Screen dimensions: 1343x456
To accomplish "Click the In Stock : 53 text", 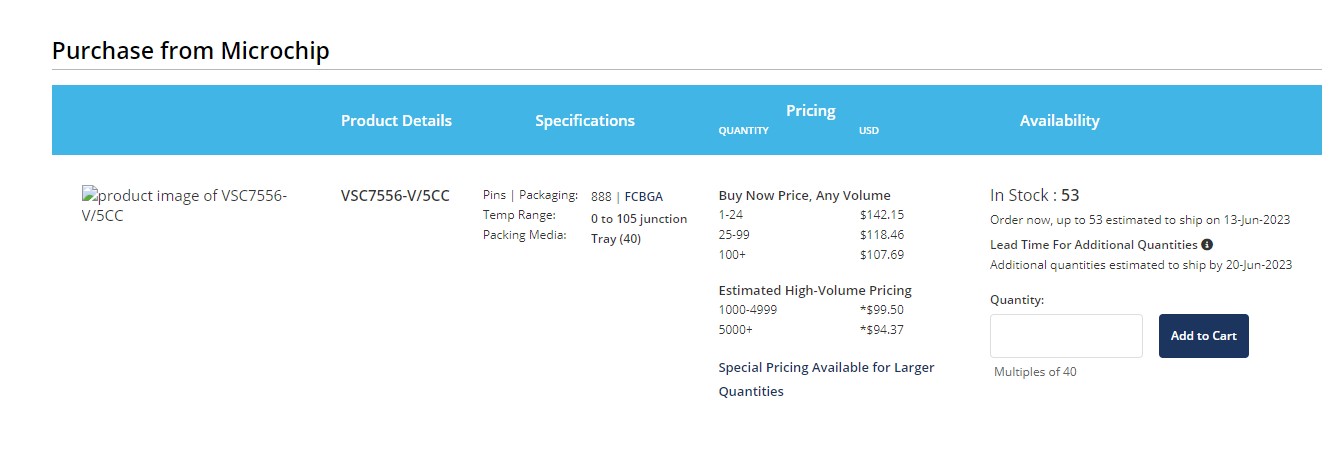I will (x=1034, y=195).
